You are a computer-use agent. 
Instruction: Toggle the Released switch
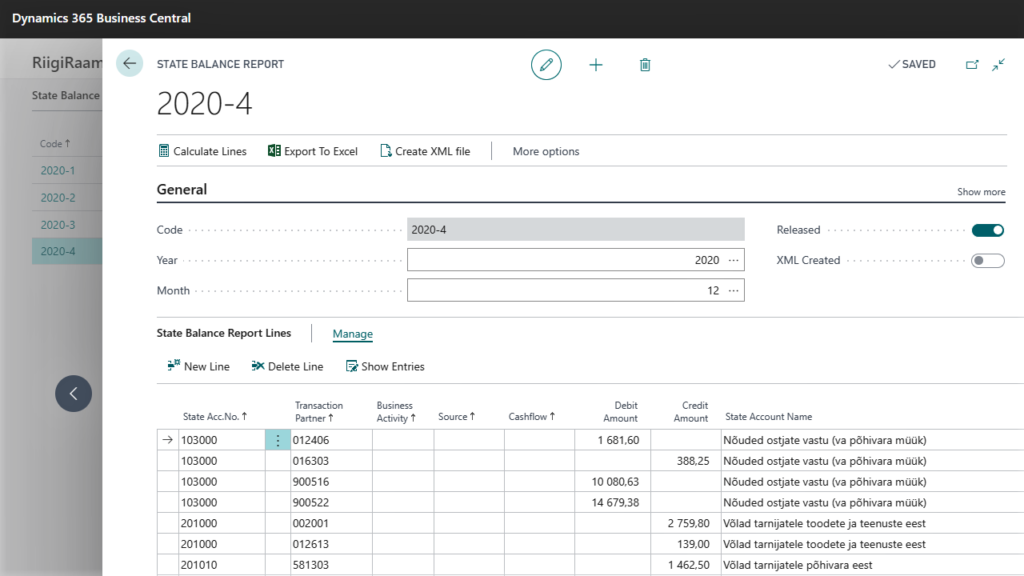coord(987,230)
